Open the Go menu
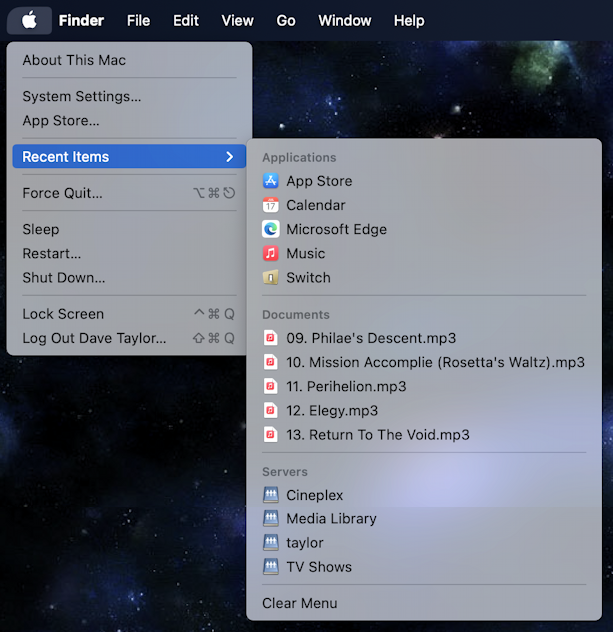 click(x=286, y=20)
